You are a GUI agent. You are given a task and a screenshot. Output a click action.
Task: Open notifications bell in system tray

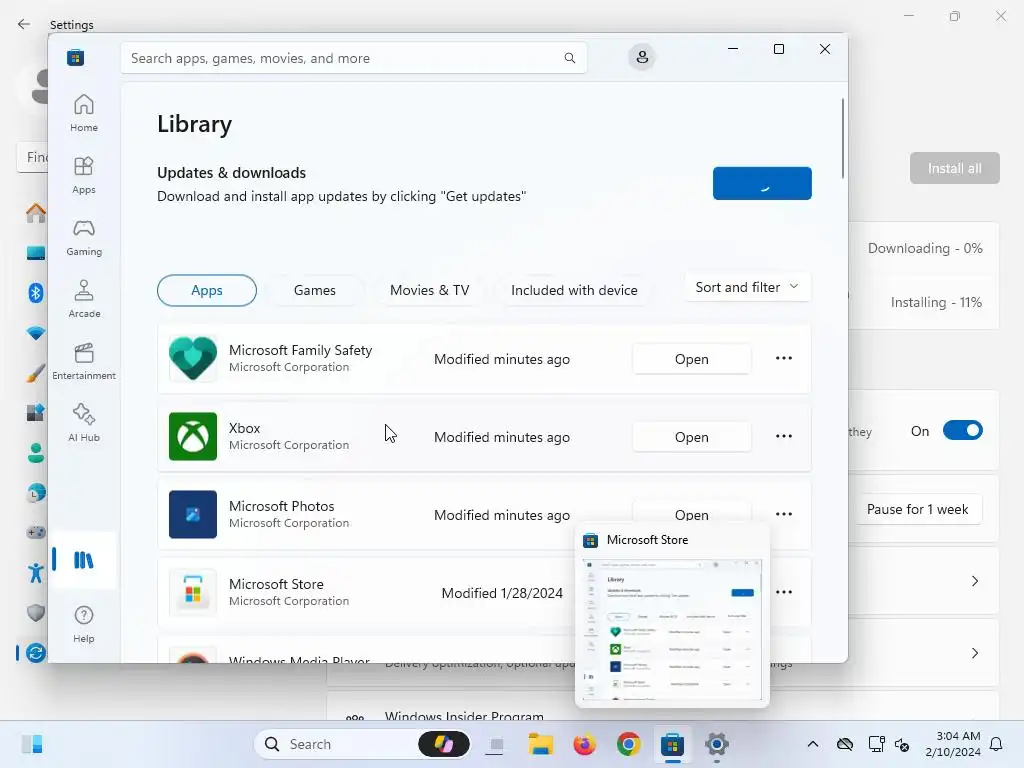point(997,744)
